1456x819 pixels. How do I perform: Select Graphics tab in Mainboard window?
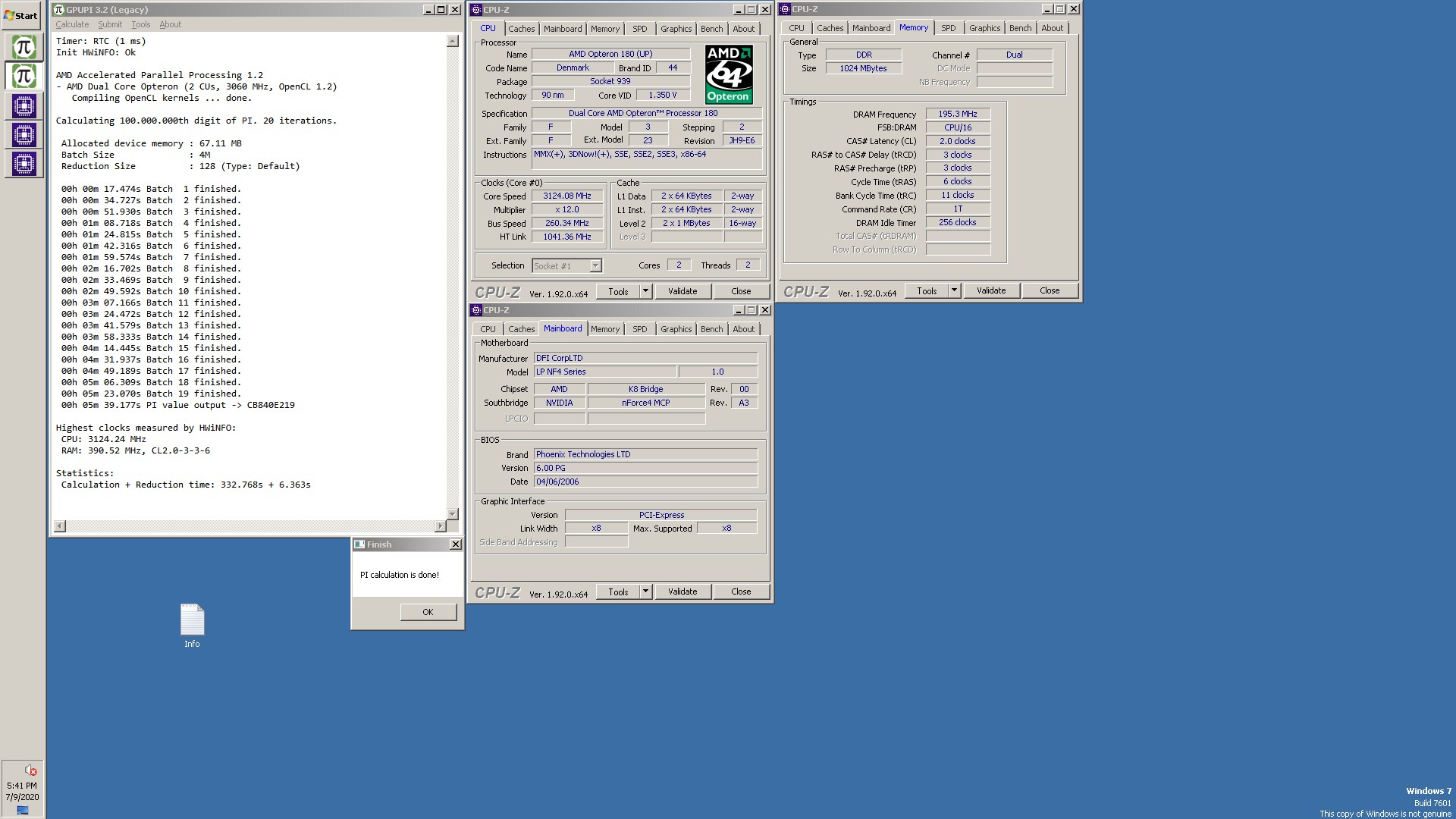(676, 329)
